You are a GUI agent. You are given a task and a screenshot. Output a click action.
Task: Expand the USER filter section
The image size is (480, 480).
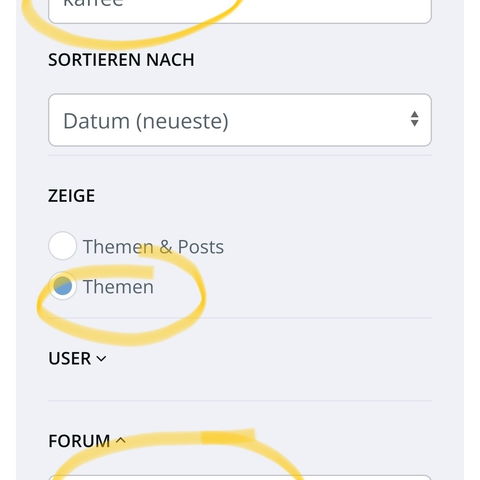click(x=77, y=359)
